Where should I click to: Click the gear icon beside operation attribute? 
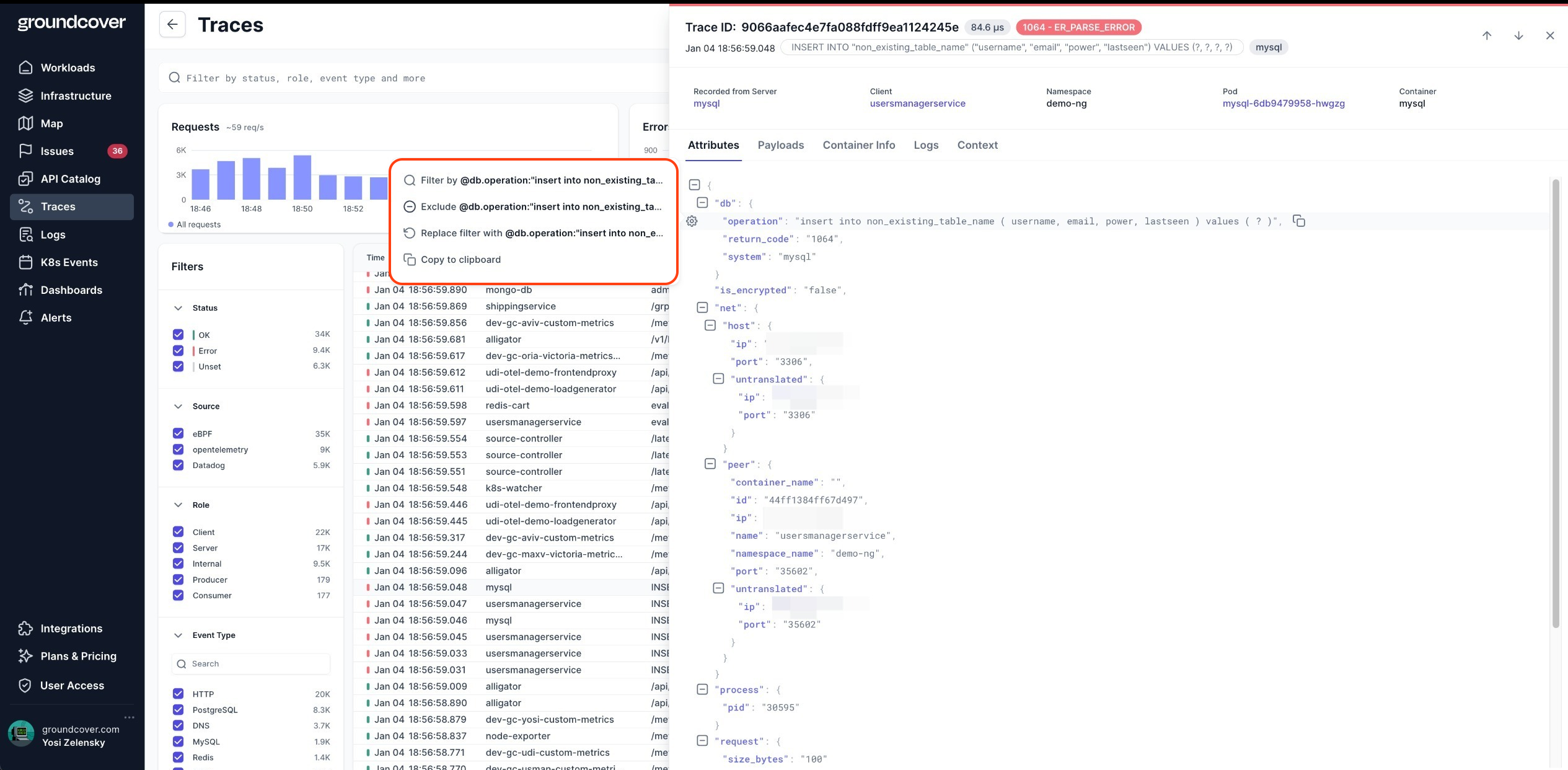[x=692, y=221]
